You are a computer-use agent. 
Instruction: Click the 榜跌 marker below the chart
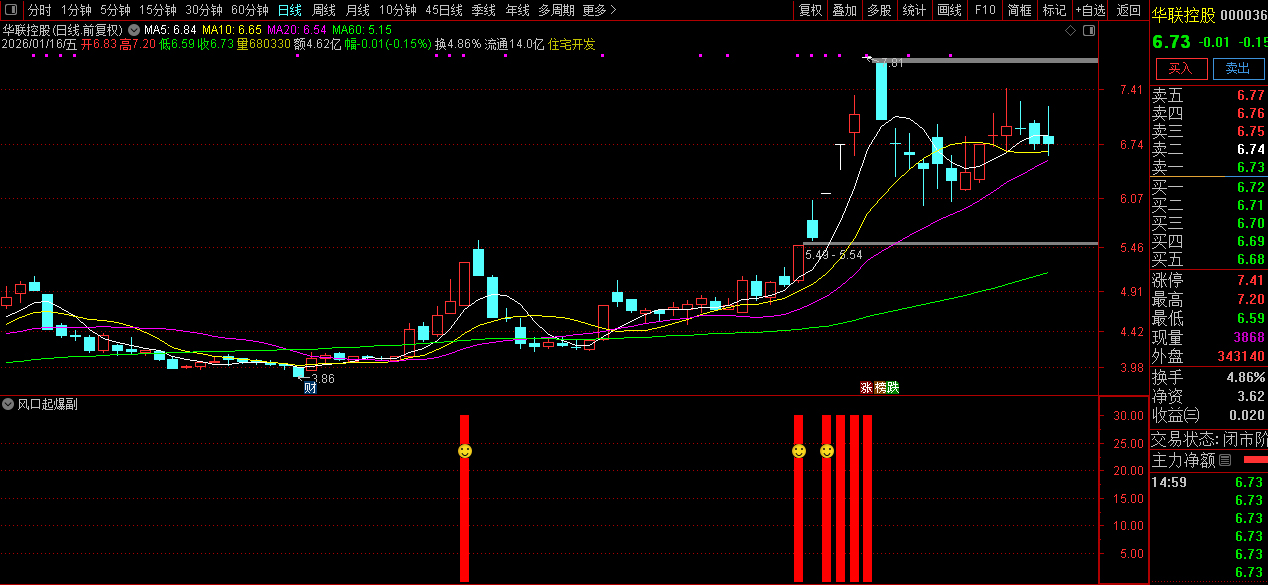click(886, 388)
